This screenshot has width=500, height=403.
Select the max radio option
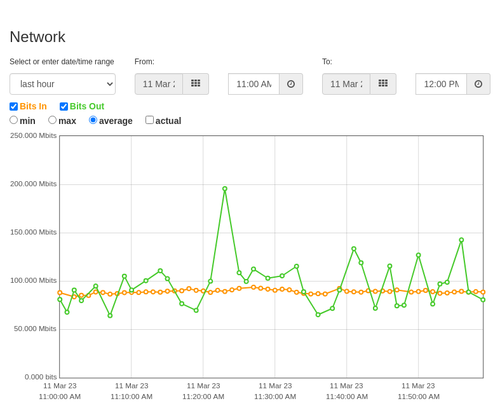[52, 120]
